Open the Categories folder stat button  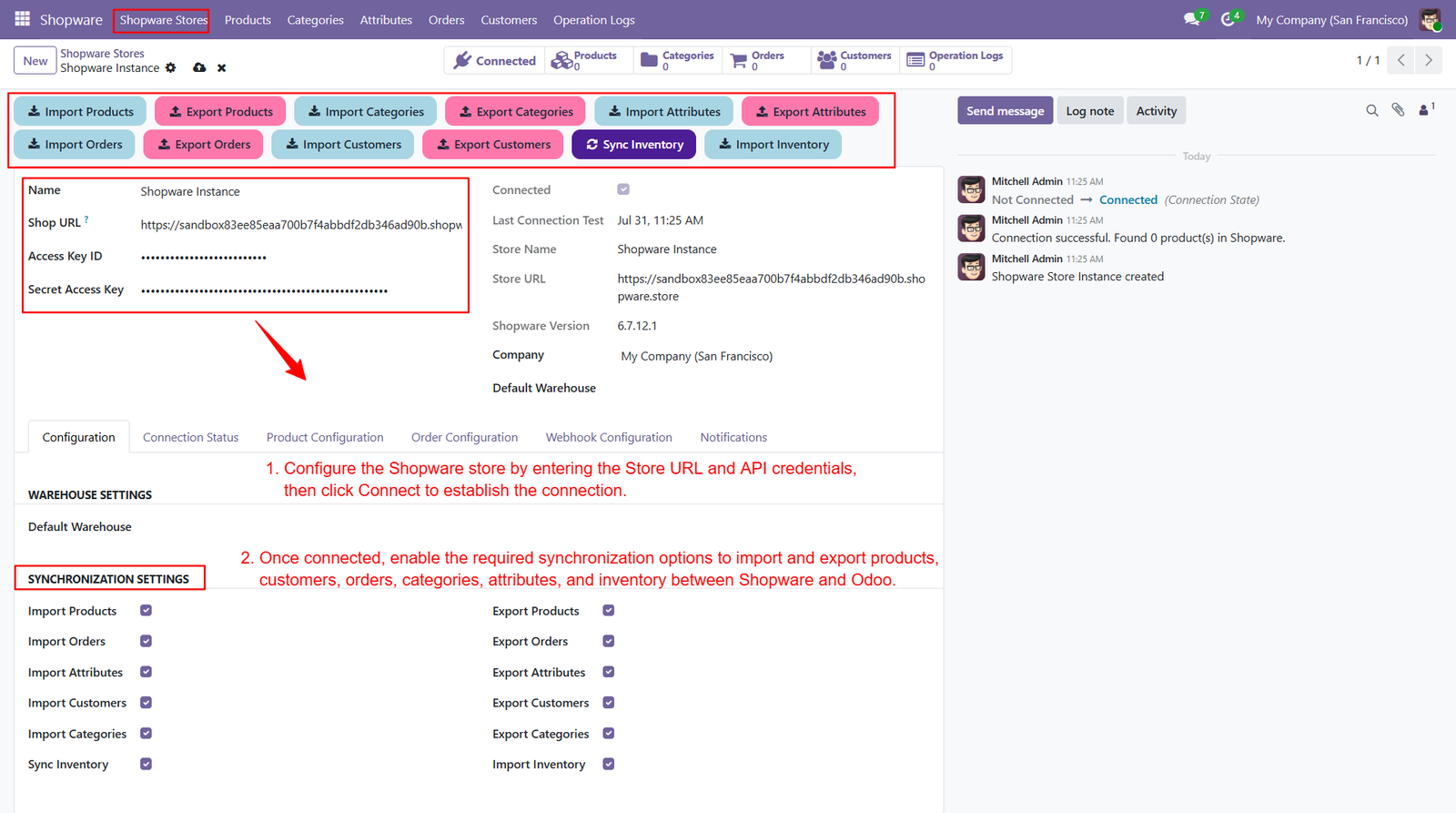(678, 60)
